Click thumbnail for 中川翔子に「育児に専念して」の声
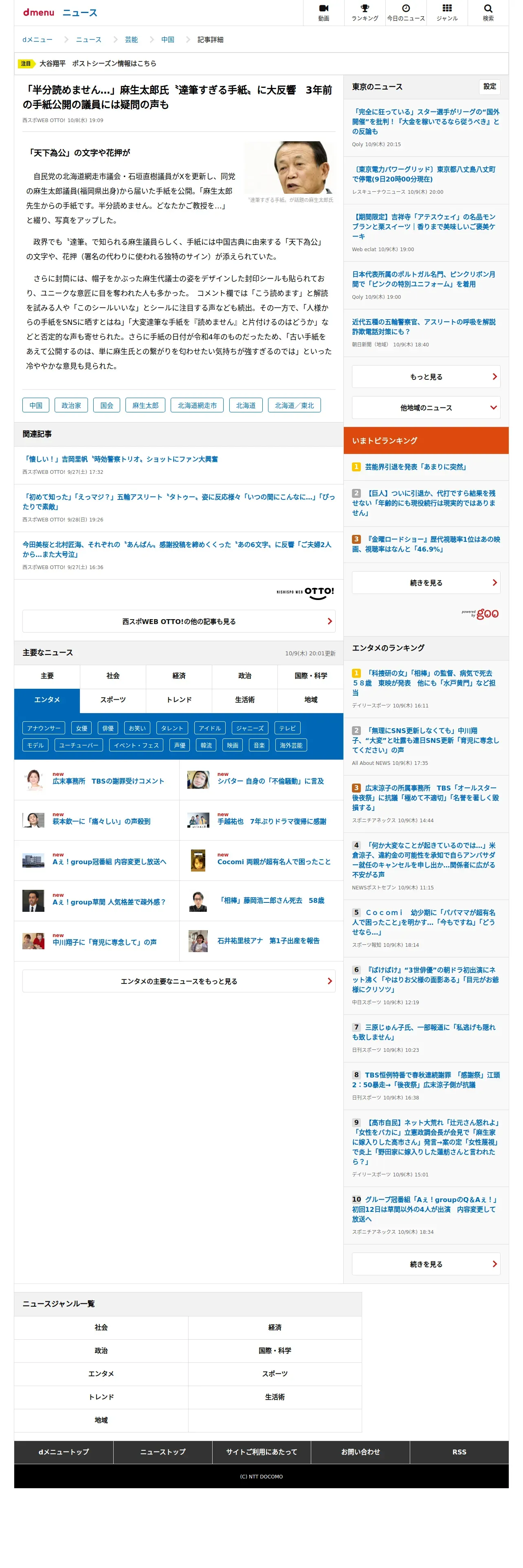The width and height of the screenshot is (523, 1568). pyautogui.click(x=33, y=940)
